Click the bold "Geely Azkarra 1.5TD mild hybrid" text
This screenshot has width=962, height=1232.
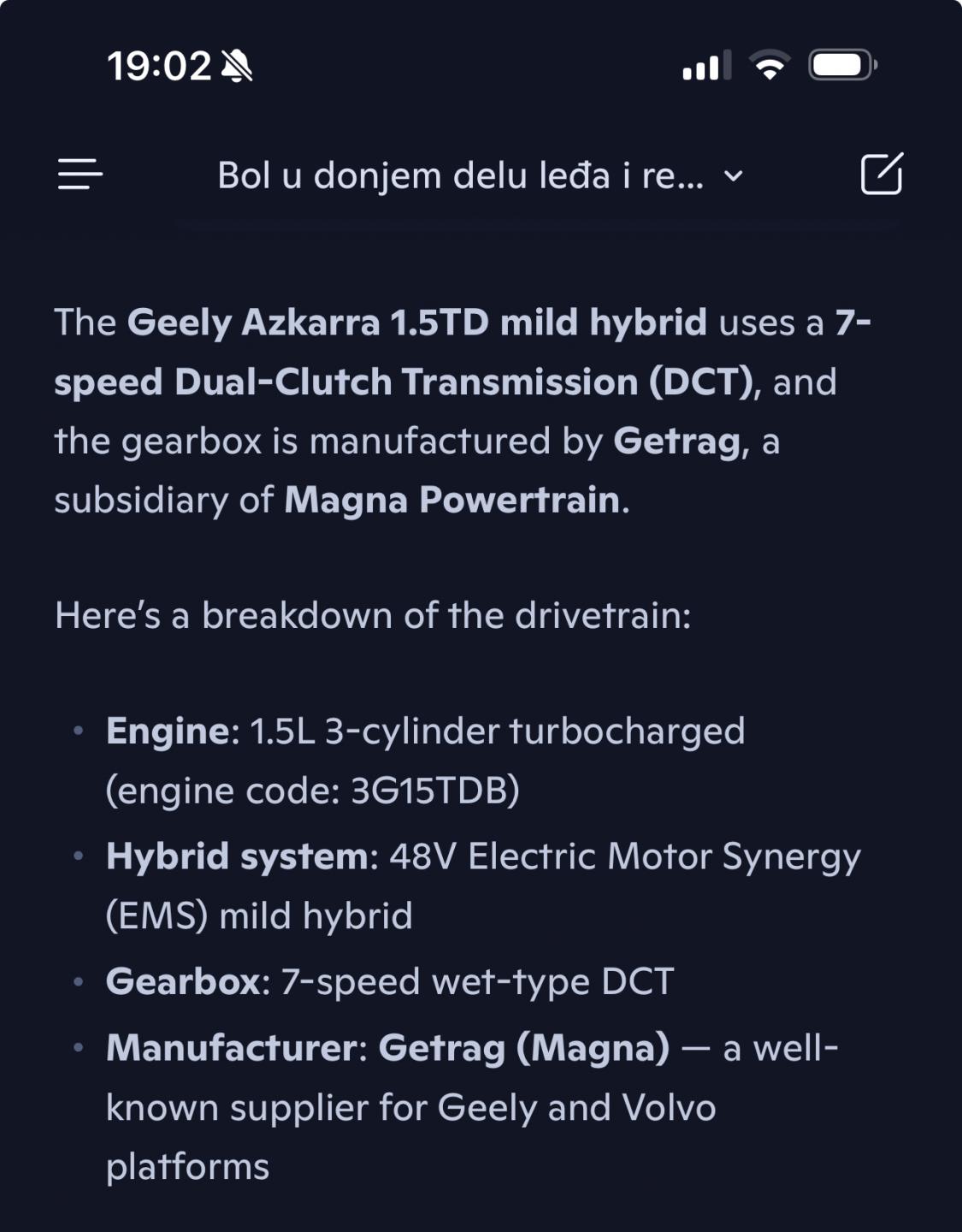click(x=416, y=323)
